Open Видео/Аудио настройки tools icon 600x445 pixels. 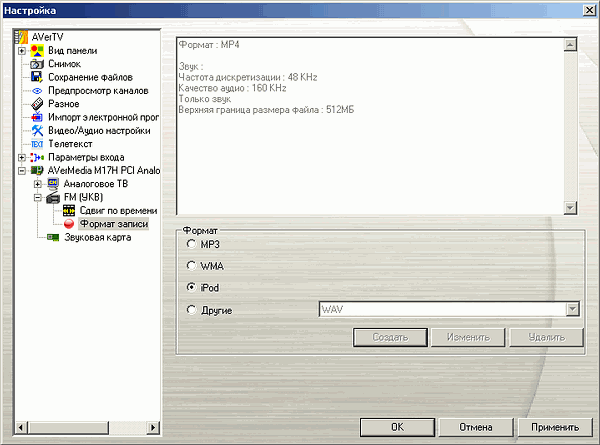coord(37,131)
